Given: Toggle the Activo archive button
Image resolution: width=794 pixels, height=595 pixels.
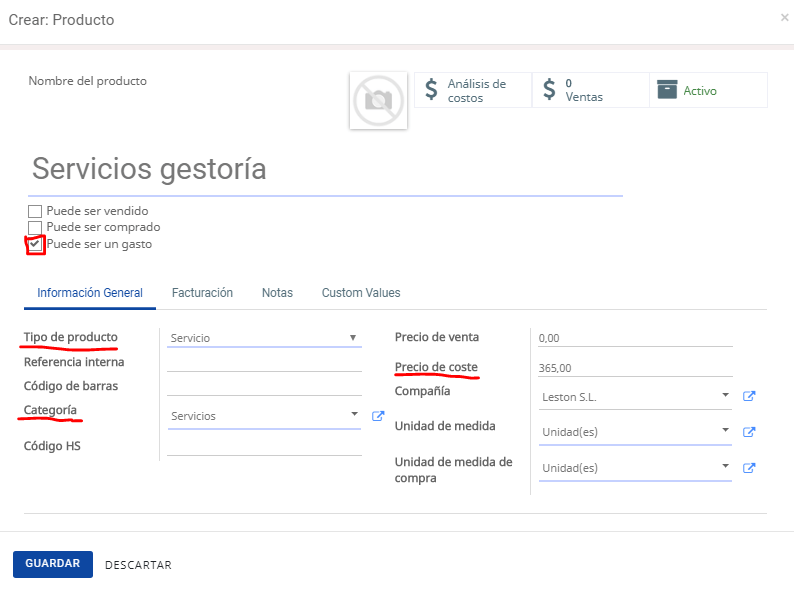Looking at the screenshot, I should click(708, 90).
